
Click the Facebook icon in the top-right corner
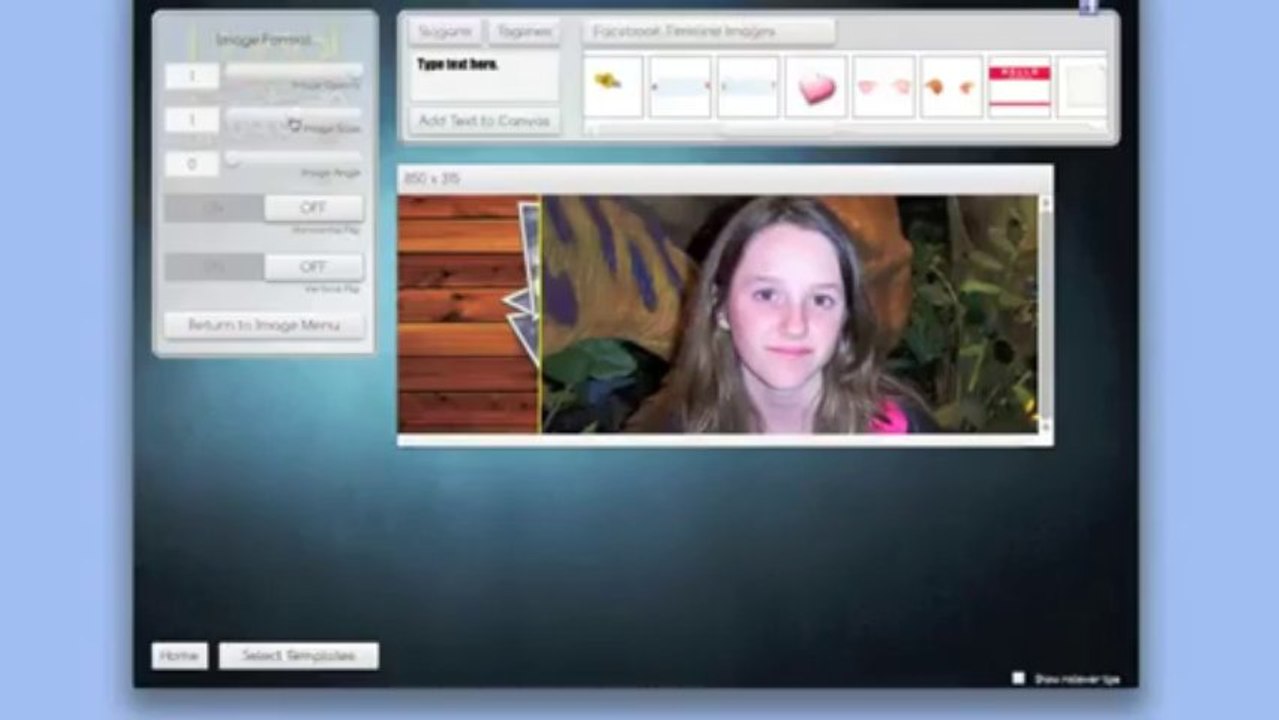[1089, 6]
